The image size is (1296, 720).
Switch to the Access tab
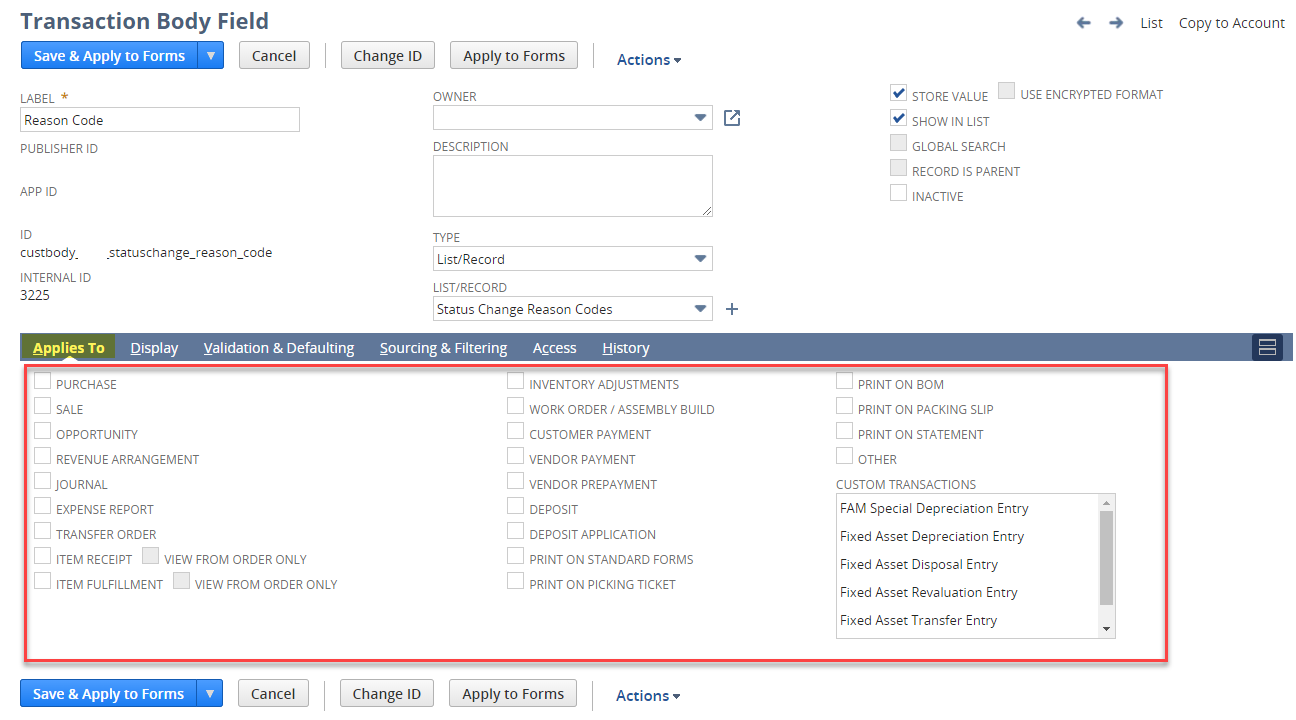[555, 348]
